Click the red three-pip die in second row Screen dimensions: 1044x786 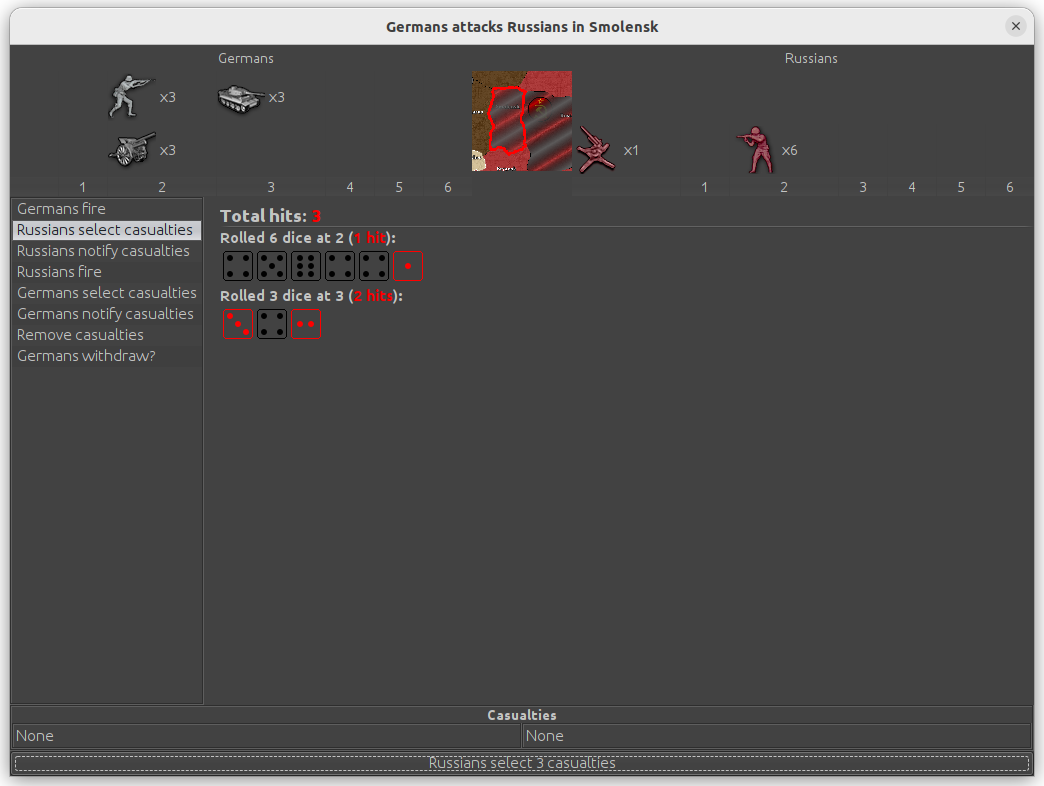(238, 324)
